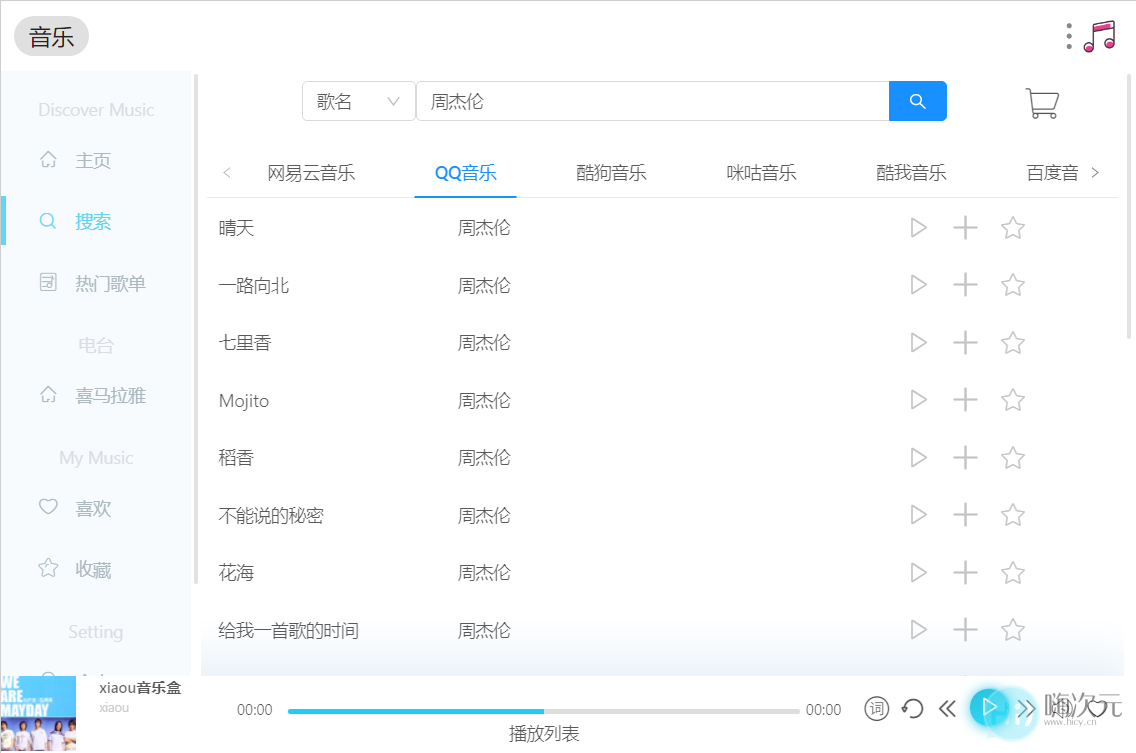The image size is (1136, 753).
Task: Click the search magnifier icon to search 周杰伦
Action: [917, 100]
